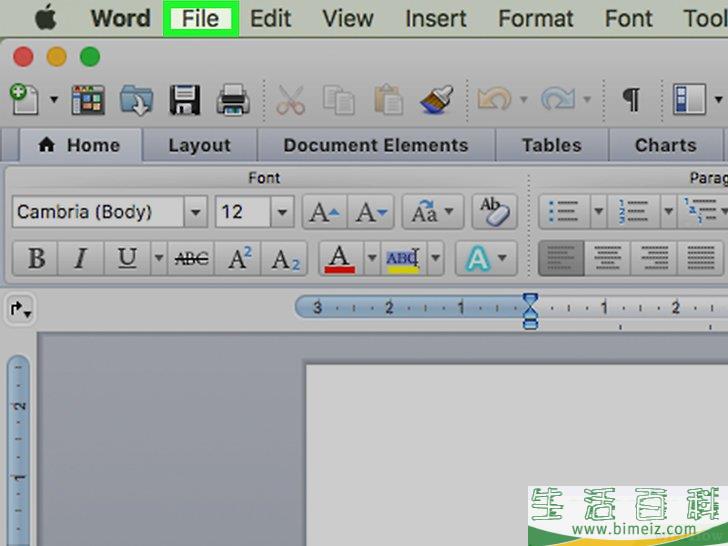Decrease font size with shrink button
Screen dimensions: 728x546
371,212
